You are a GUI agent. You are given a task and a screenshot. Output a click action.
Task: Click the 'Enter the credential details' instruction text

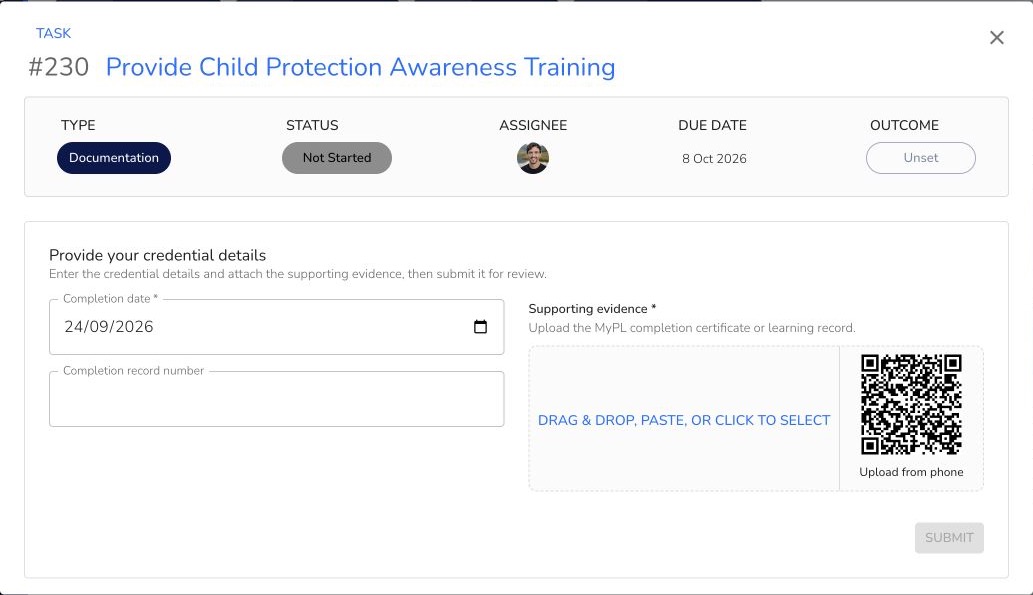click(x=298, y=273)
